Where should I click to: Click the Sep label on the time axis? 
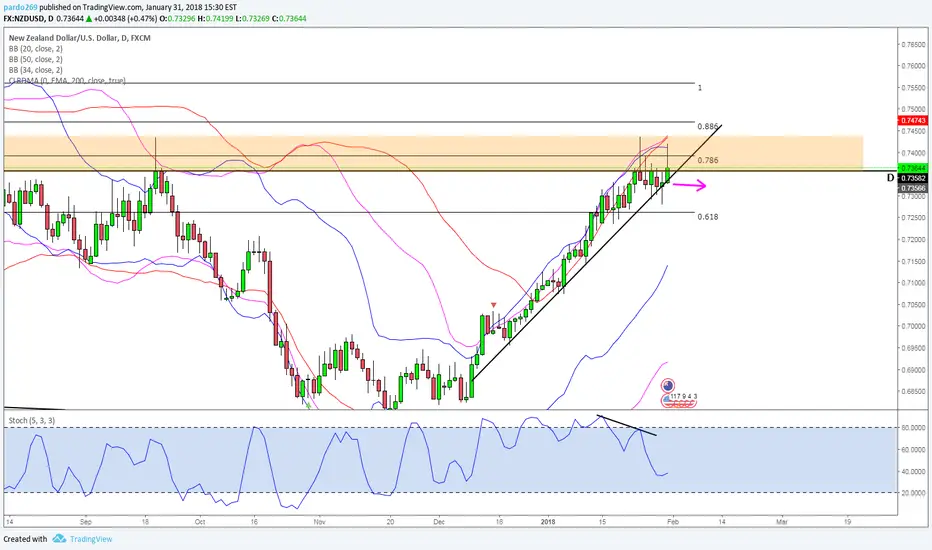click(x=86, y=522)
